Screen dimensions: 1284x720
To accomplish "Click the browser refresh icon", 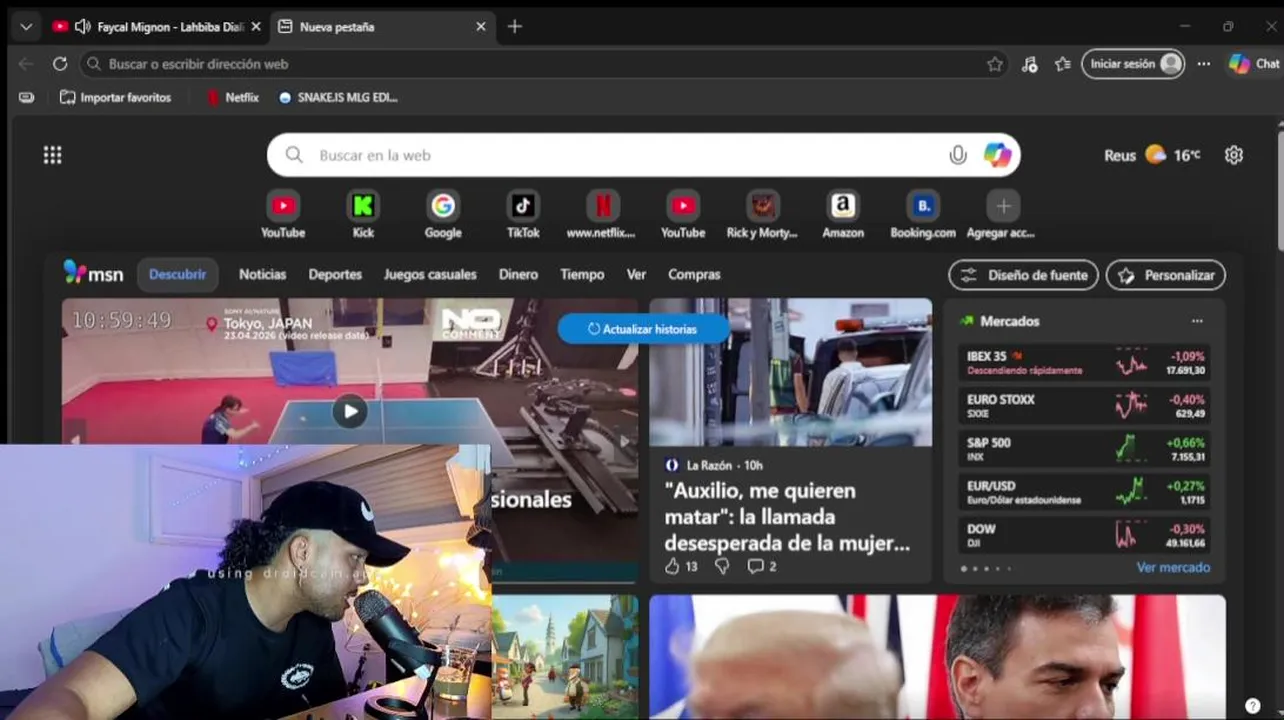I will (60, 64).
